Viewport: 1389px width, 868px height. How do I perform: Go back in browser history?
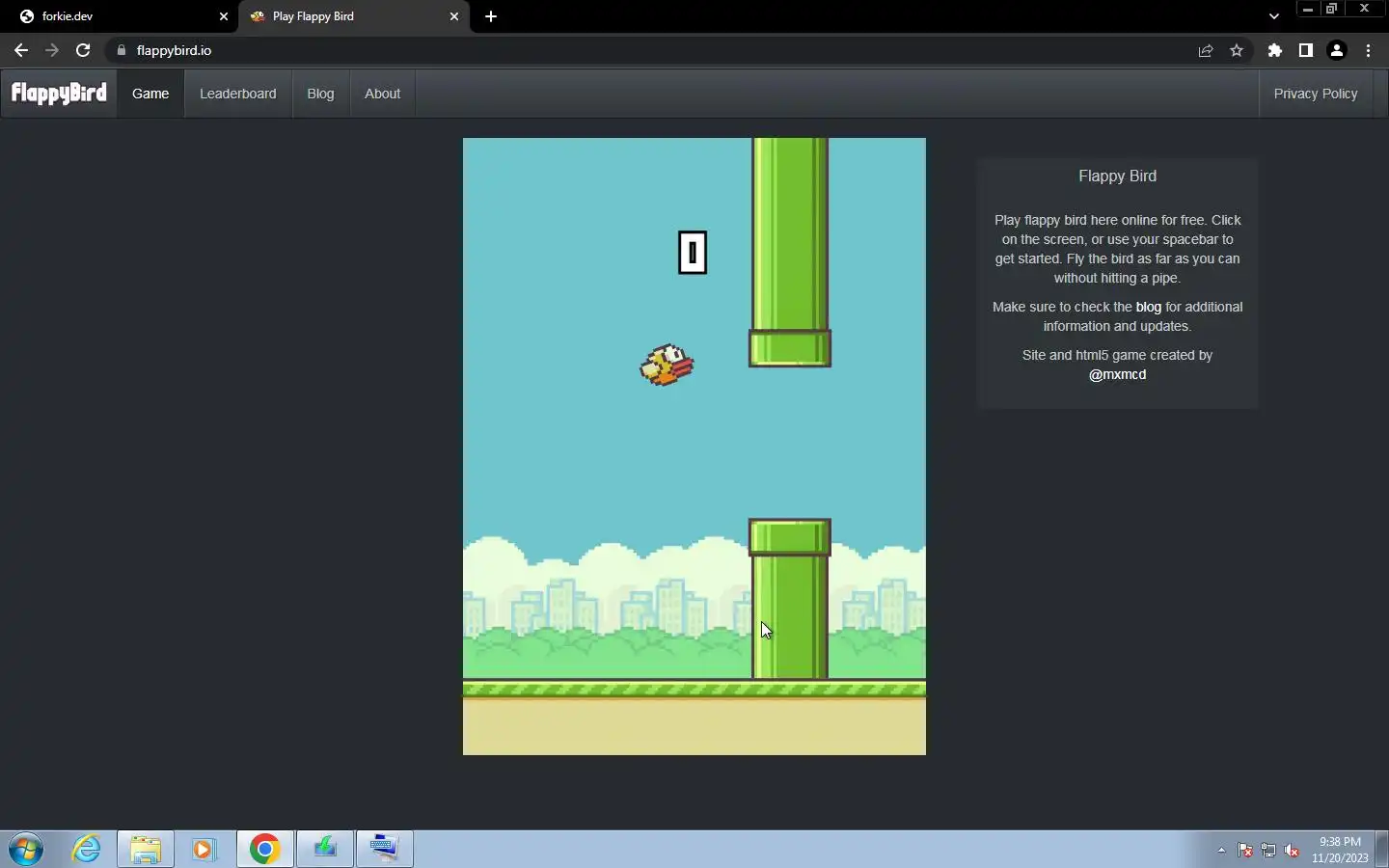point(21,50)
